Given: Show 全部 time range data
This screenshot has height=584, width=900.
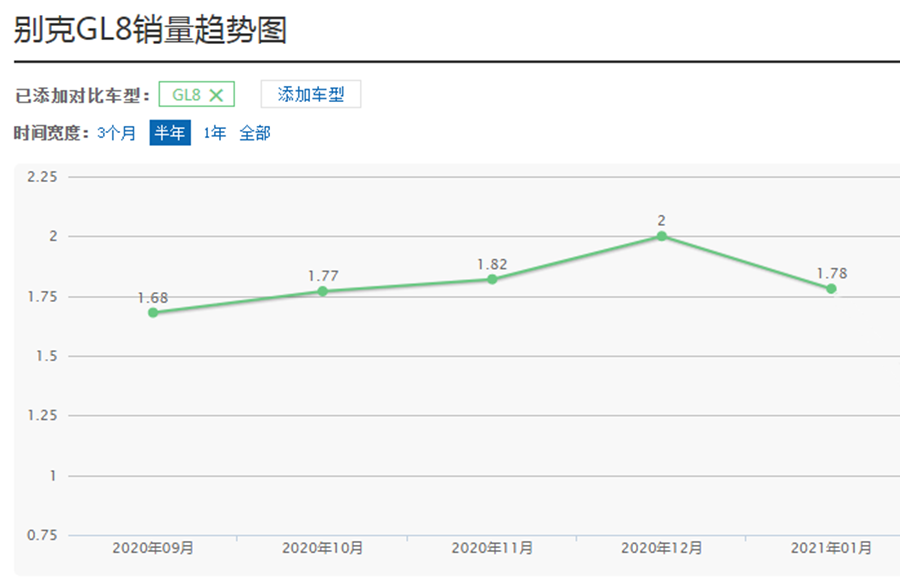Looking at the screenshot, I should tap(254, 133).
